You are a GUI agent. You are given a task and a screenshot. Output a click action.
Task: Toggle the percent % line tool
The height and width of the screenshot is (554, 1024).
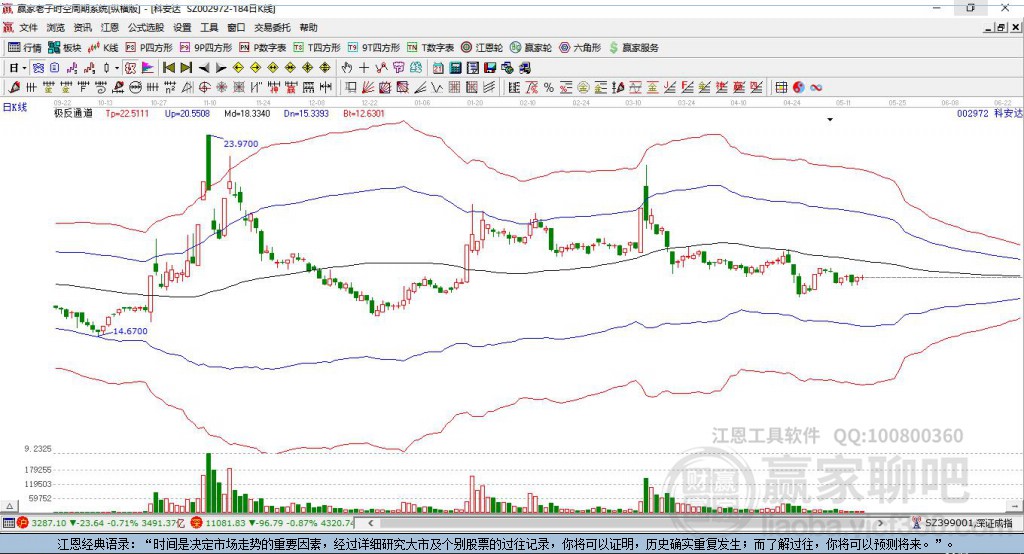[549, 88]
